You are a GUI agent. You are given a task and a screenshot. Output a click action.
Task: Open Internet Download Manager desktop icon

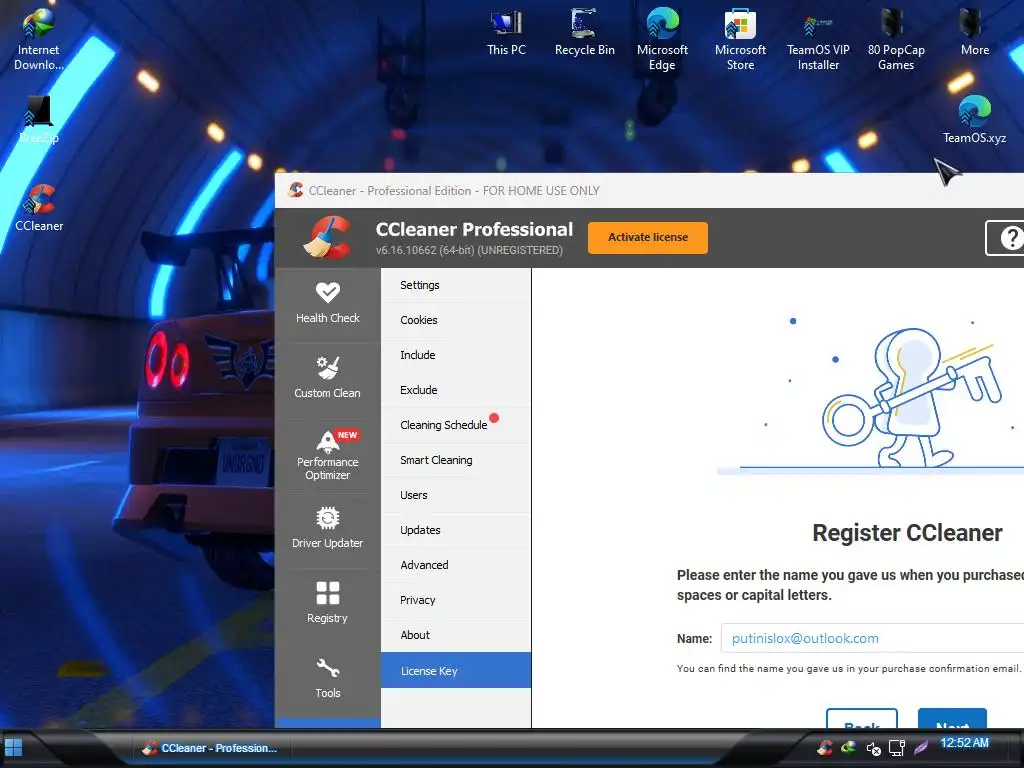[x=39, y=39]
